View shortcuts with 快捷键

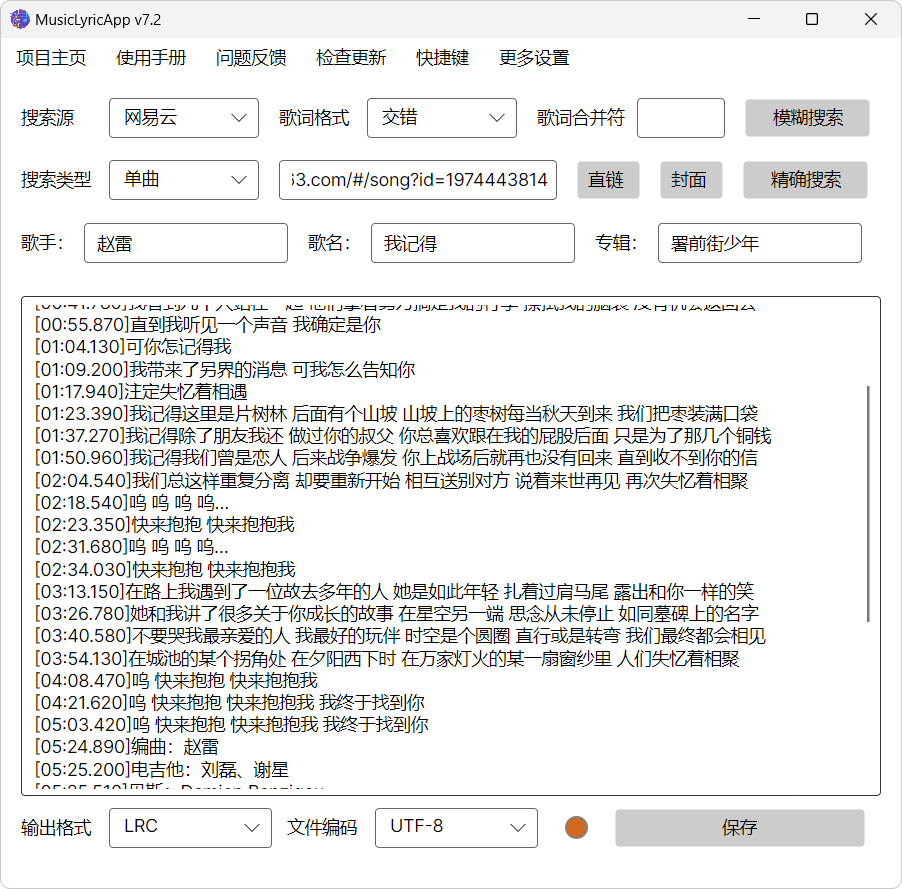point(439,58)
